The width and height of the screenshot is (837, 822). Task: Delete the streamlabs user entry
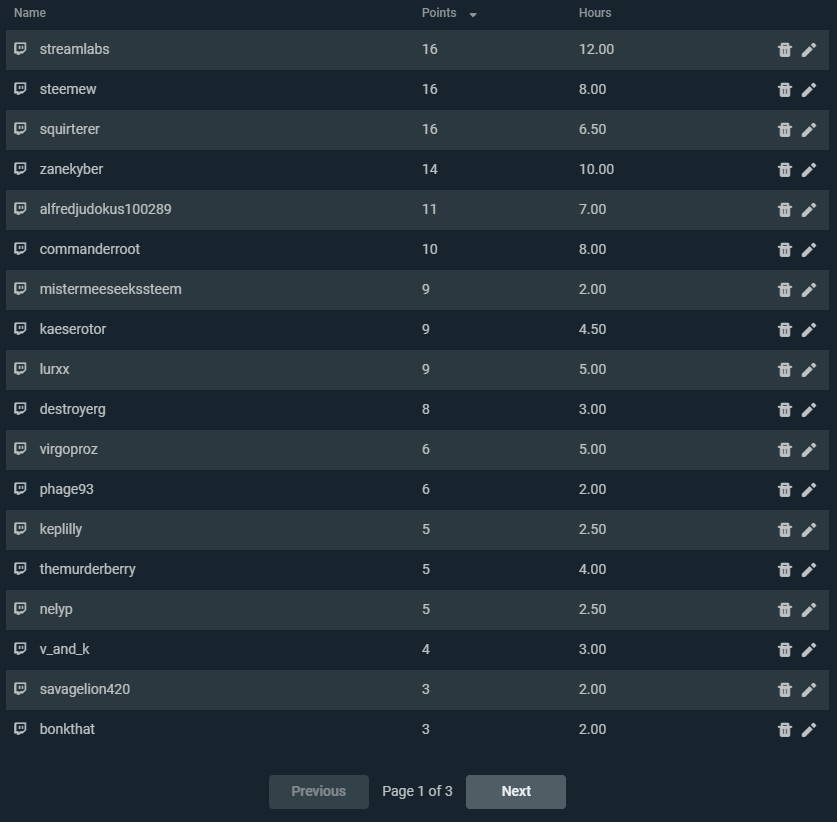tap(785, 50)
